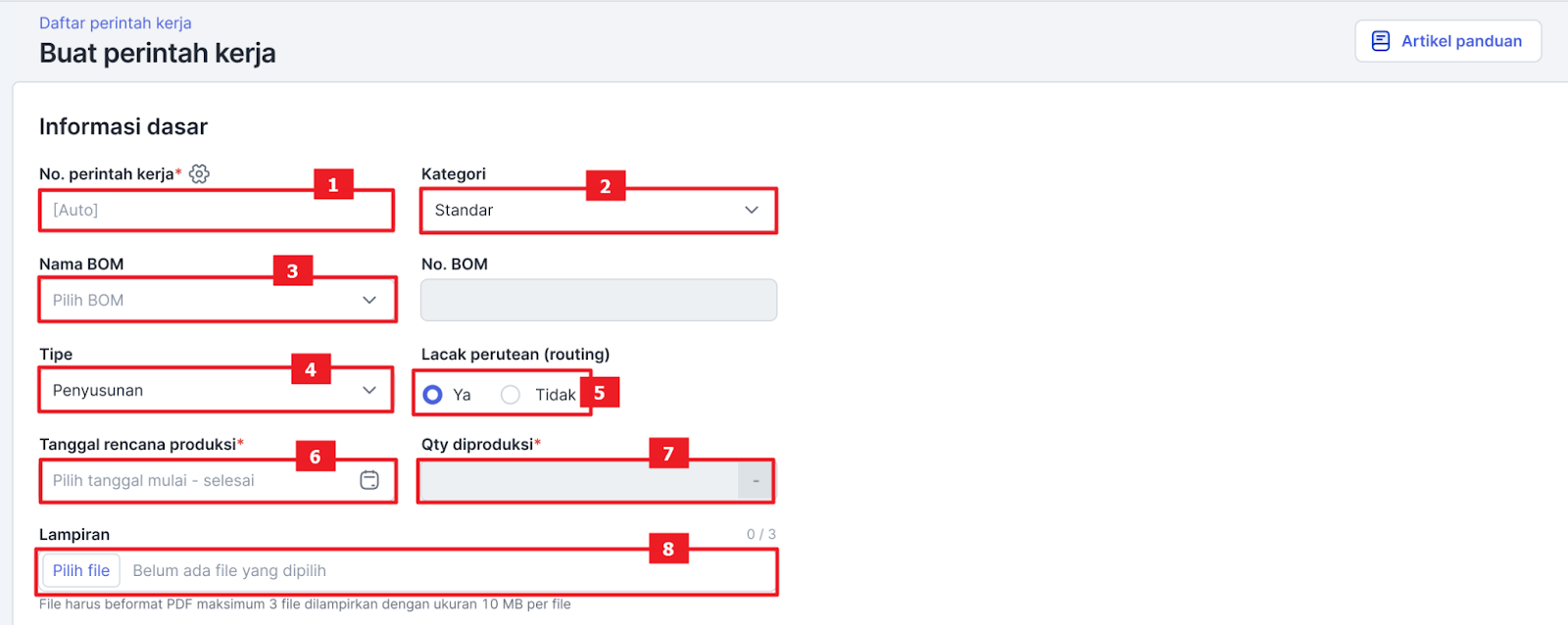
Task: Click the document icon in Artikel panduan
Action: coord(1380,41)
